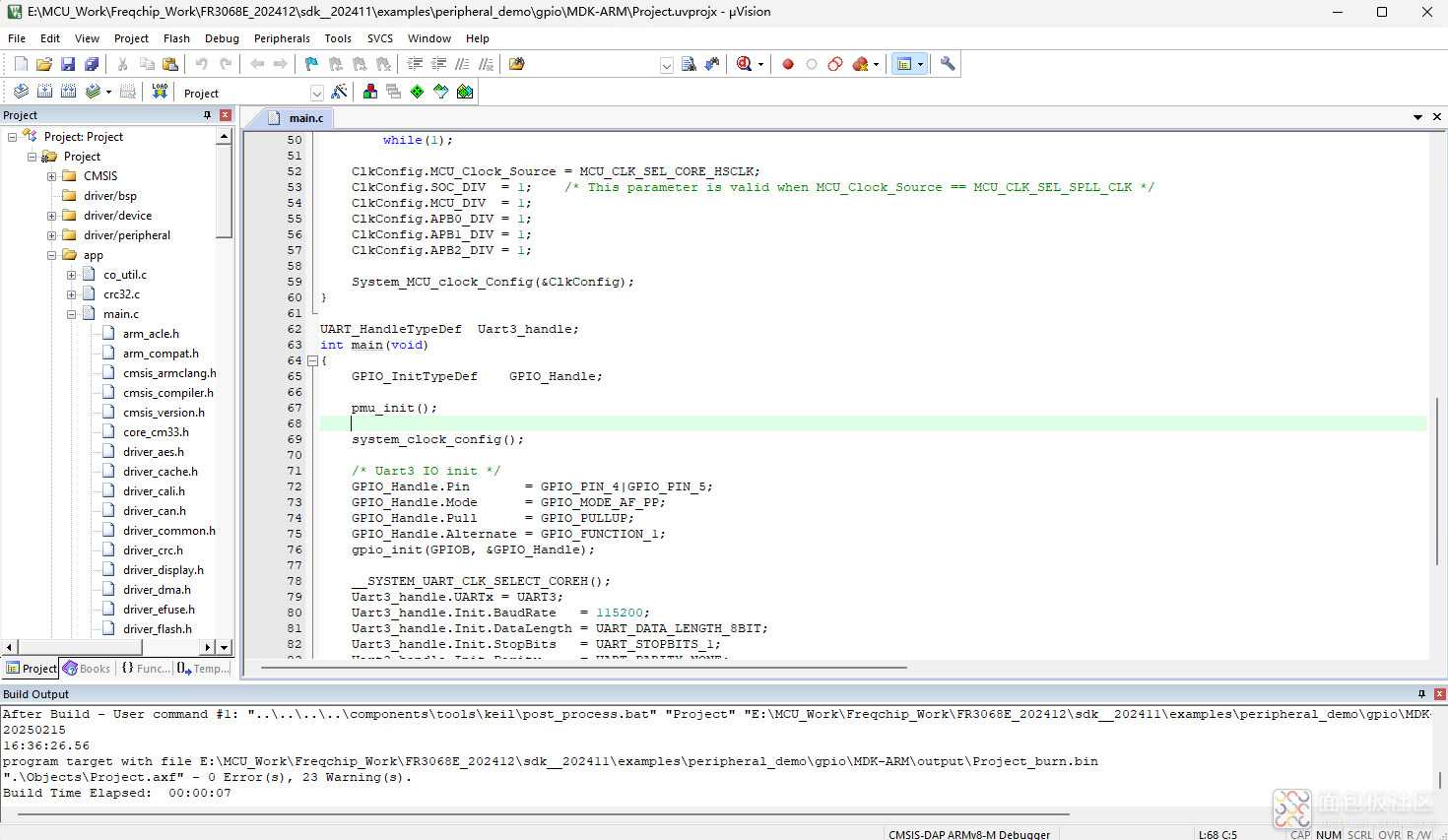
Task: Collapse main function fold at line 64
Action: pyautogui.click(x=313, y=360)
